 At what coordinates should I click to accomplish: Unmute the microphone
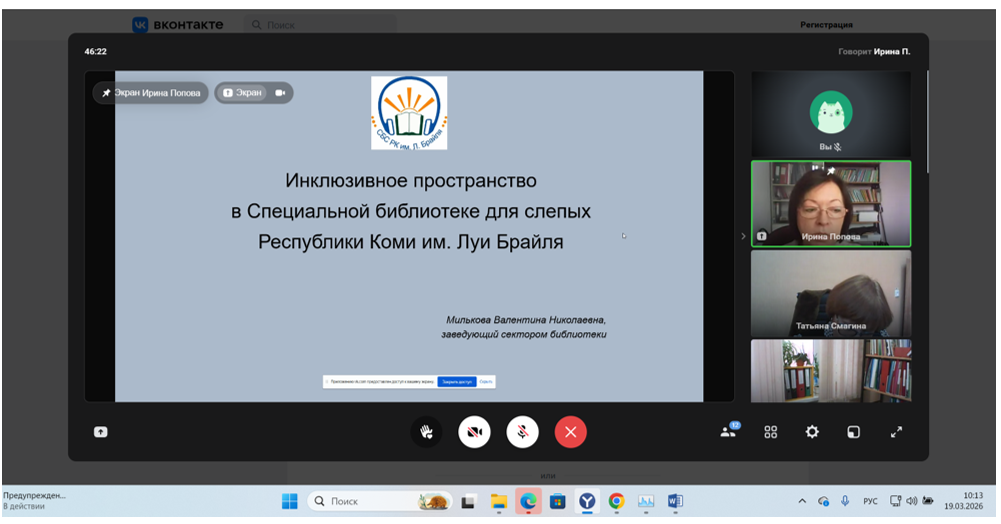(x=522, y=432)
